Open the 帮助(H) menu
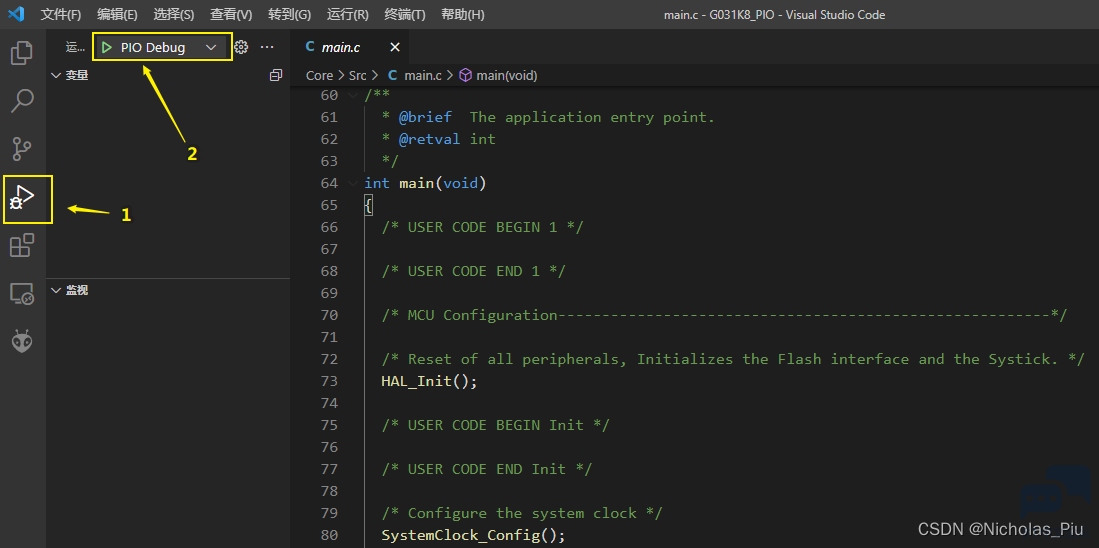 (463, 15)
